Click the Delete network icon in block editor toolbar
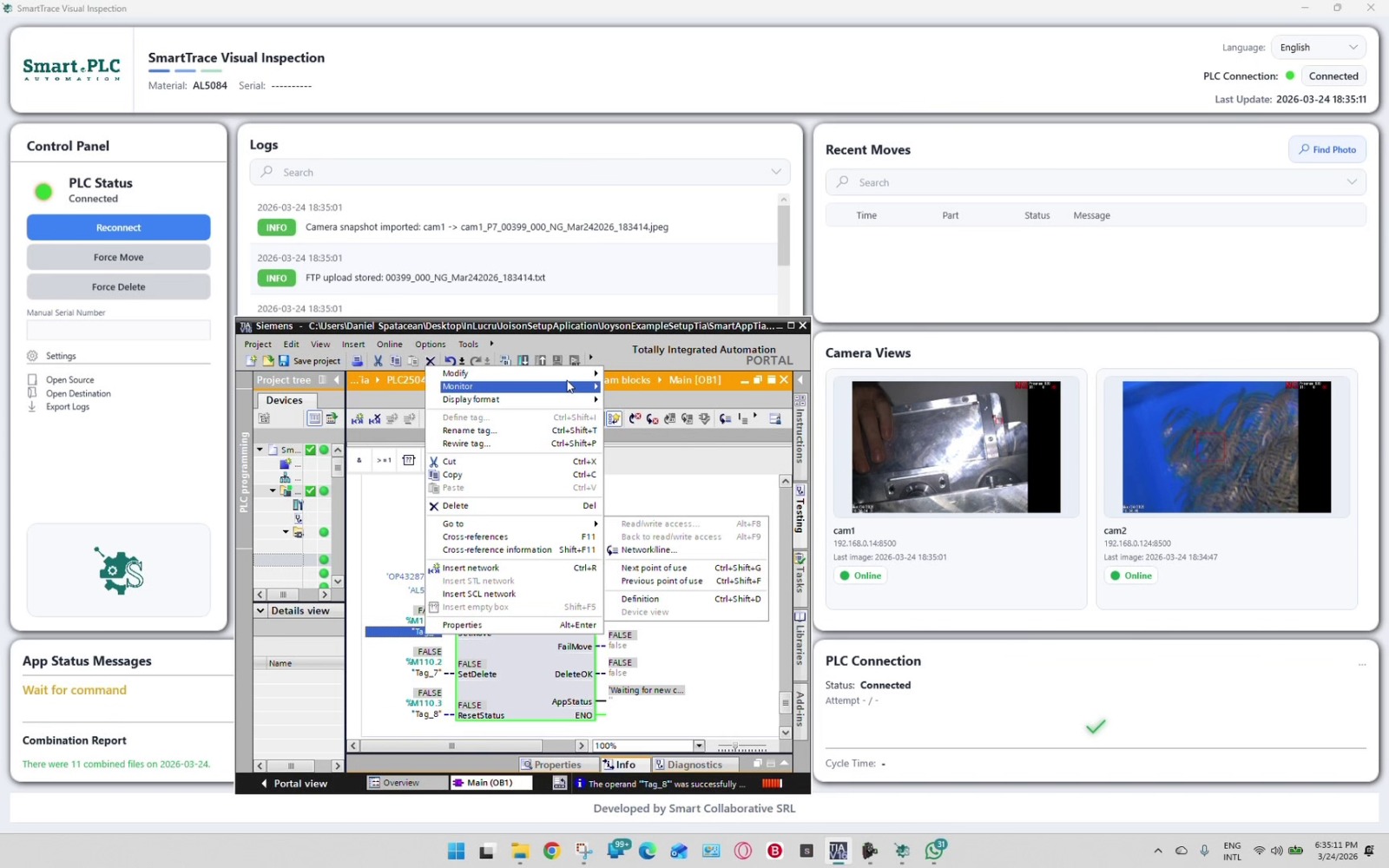Image resolution: width=1389 pixels, height=868 pixels. coord(374,419)
